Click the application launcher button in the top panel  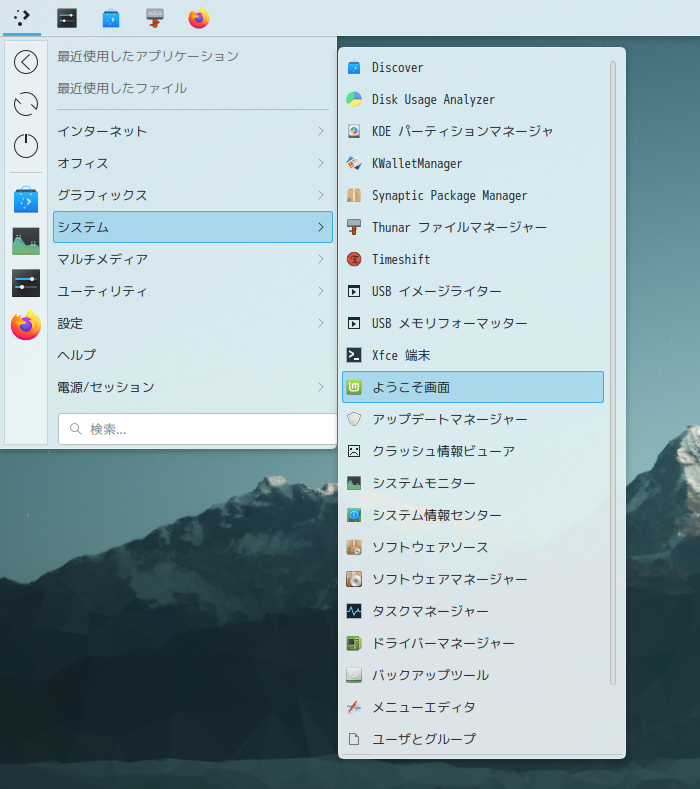pos(22,18)
